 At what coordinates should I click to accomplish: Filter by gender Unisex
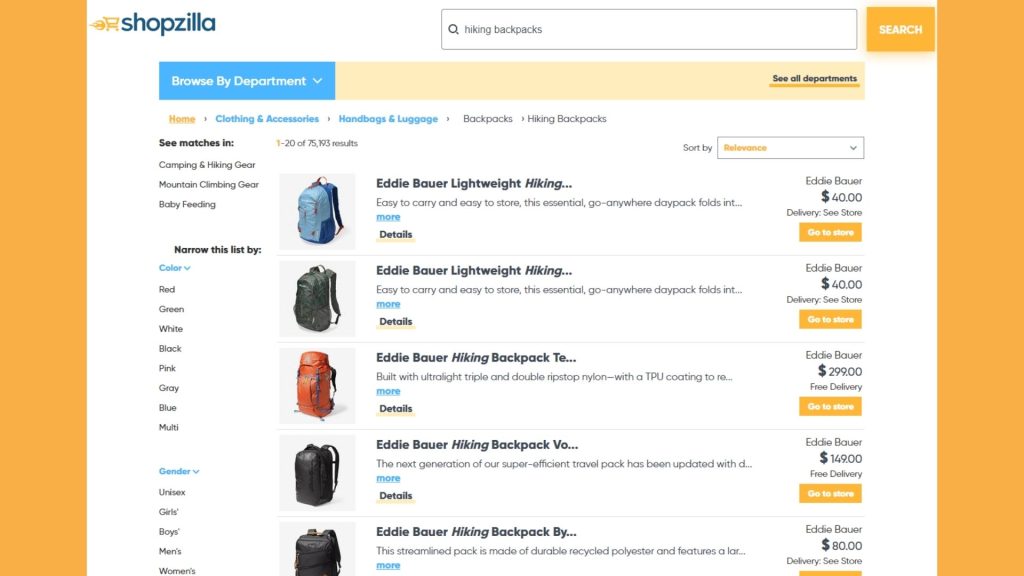point(172,492)
